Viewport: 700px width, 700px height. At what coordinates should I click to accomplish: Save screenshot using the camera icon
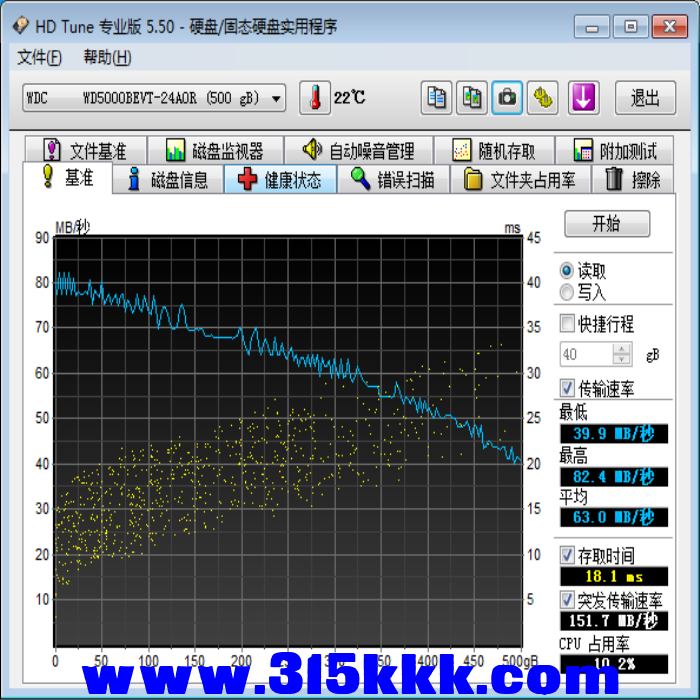pos(508,98)
